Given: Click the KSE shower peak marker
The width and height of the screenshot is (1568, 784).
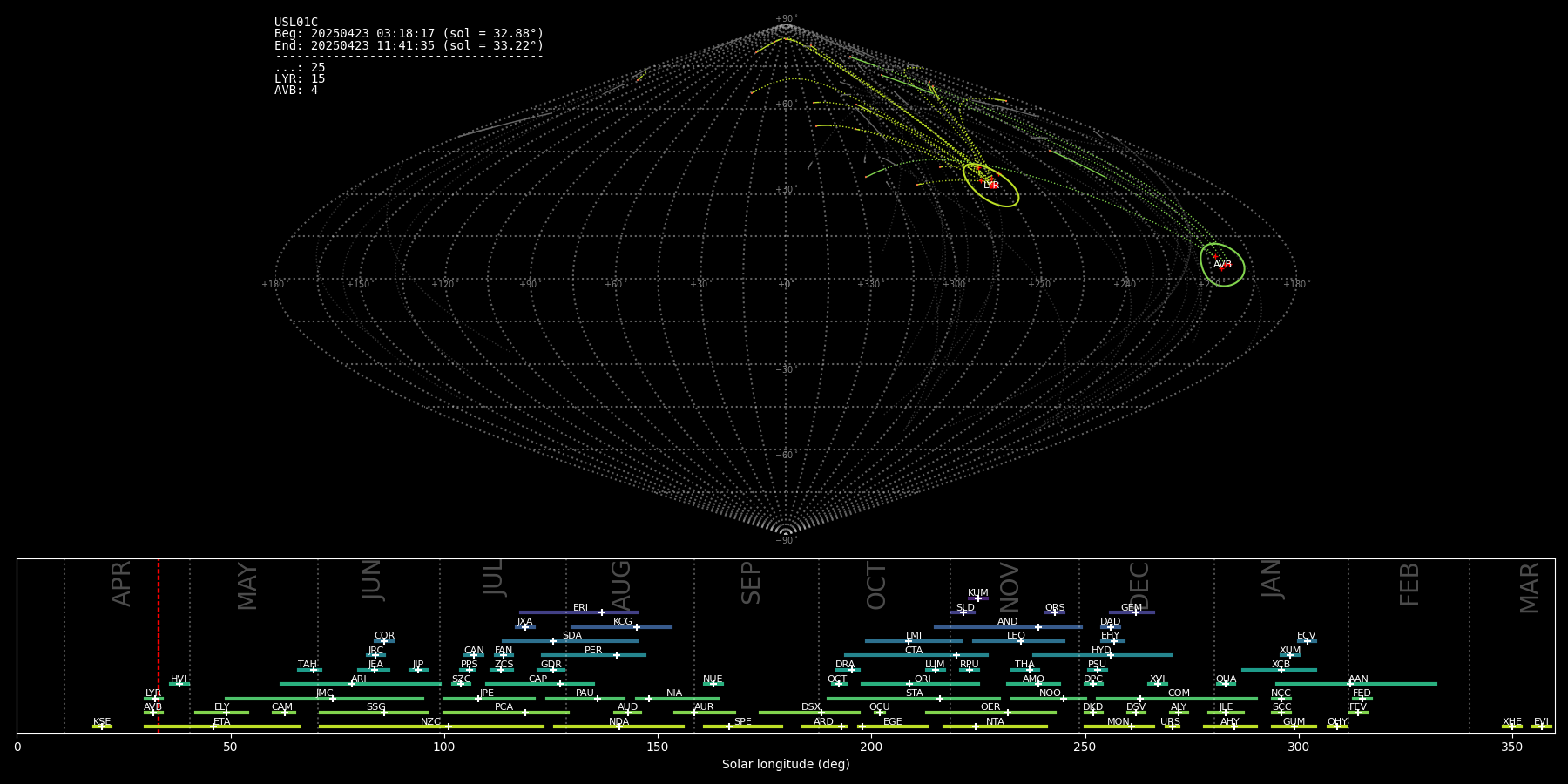Looking at the screenshot, I should (x=102, y=727).
